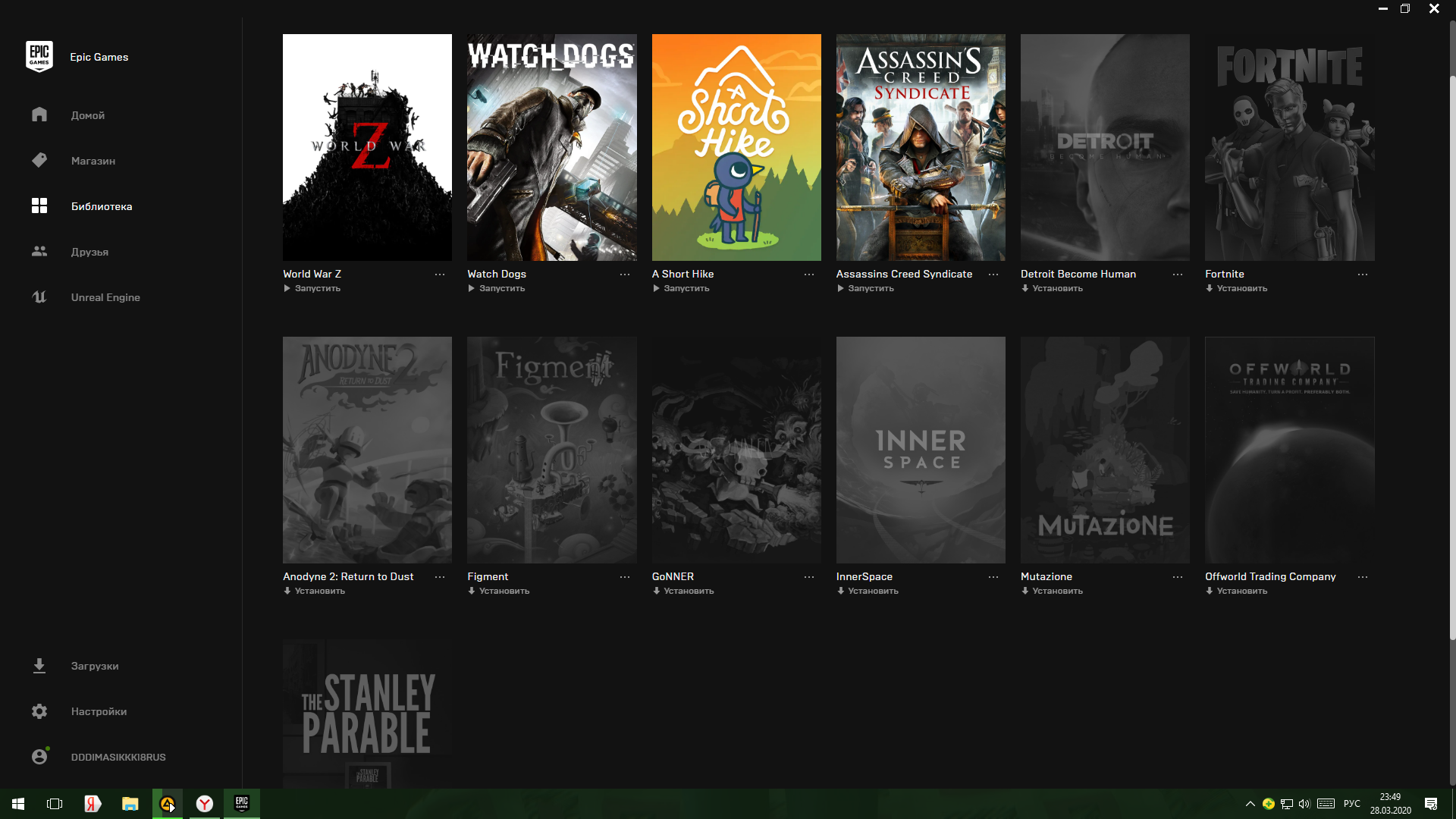The image size is (1456, 819).
Task: Click the Epic Games logo icon
Action: 39,57
